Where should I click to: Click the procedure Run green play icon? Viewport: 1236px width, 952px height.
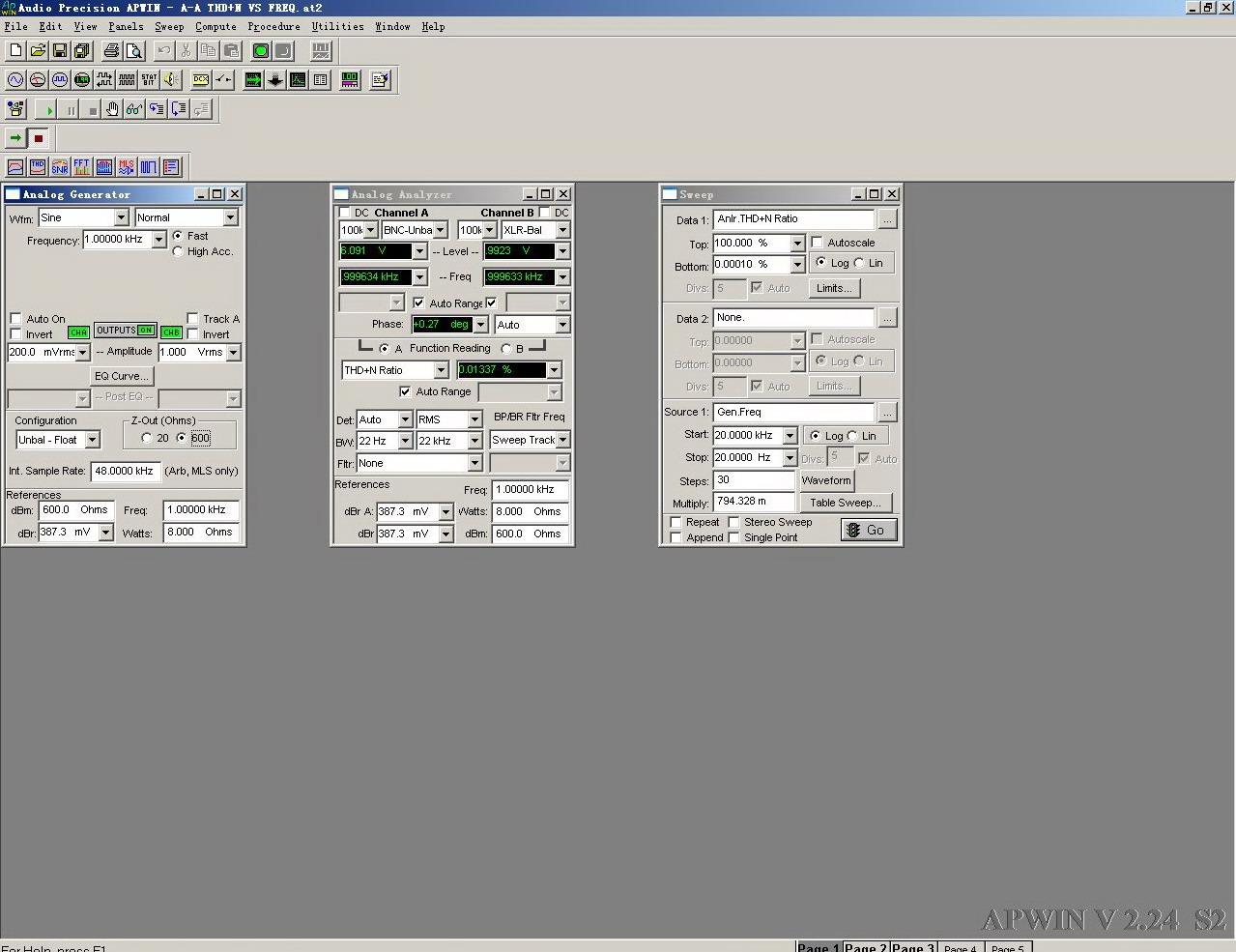48,110
